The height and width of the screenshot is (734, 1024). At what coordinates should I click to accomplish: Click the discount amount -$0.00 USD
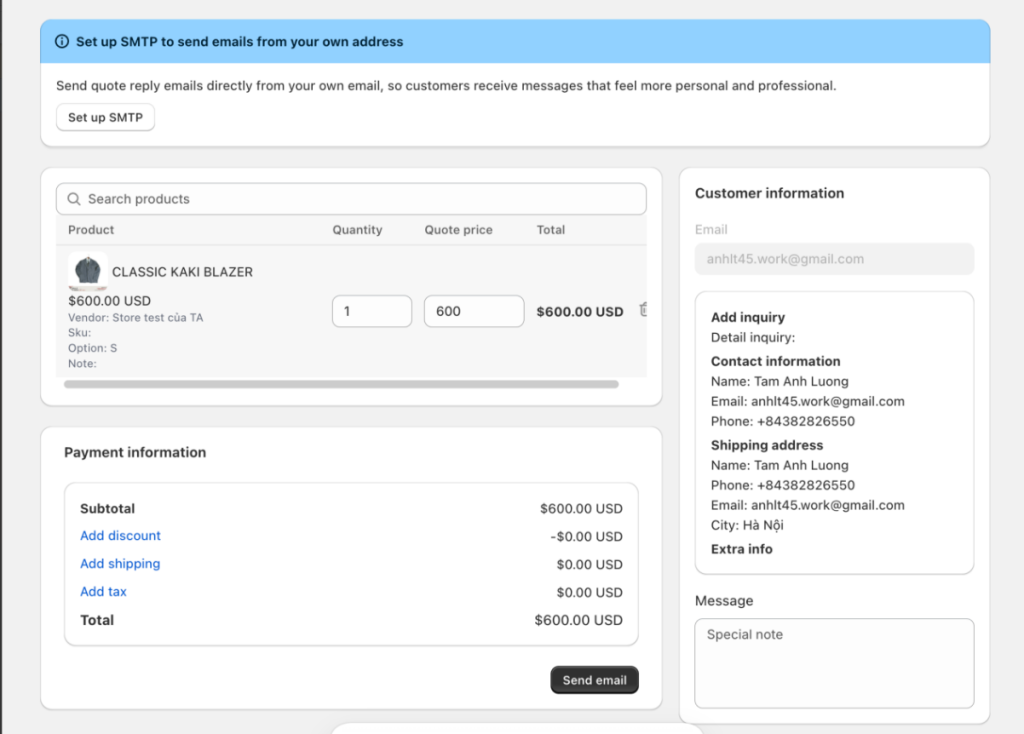point(586,537)
